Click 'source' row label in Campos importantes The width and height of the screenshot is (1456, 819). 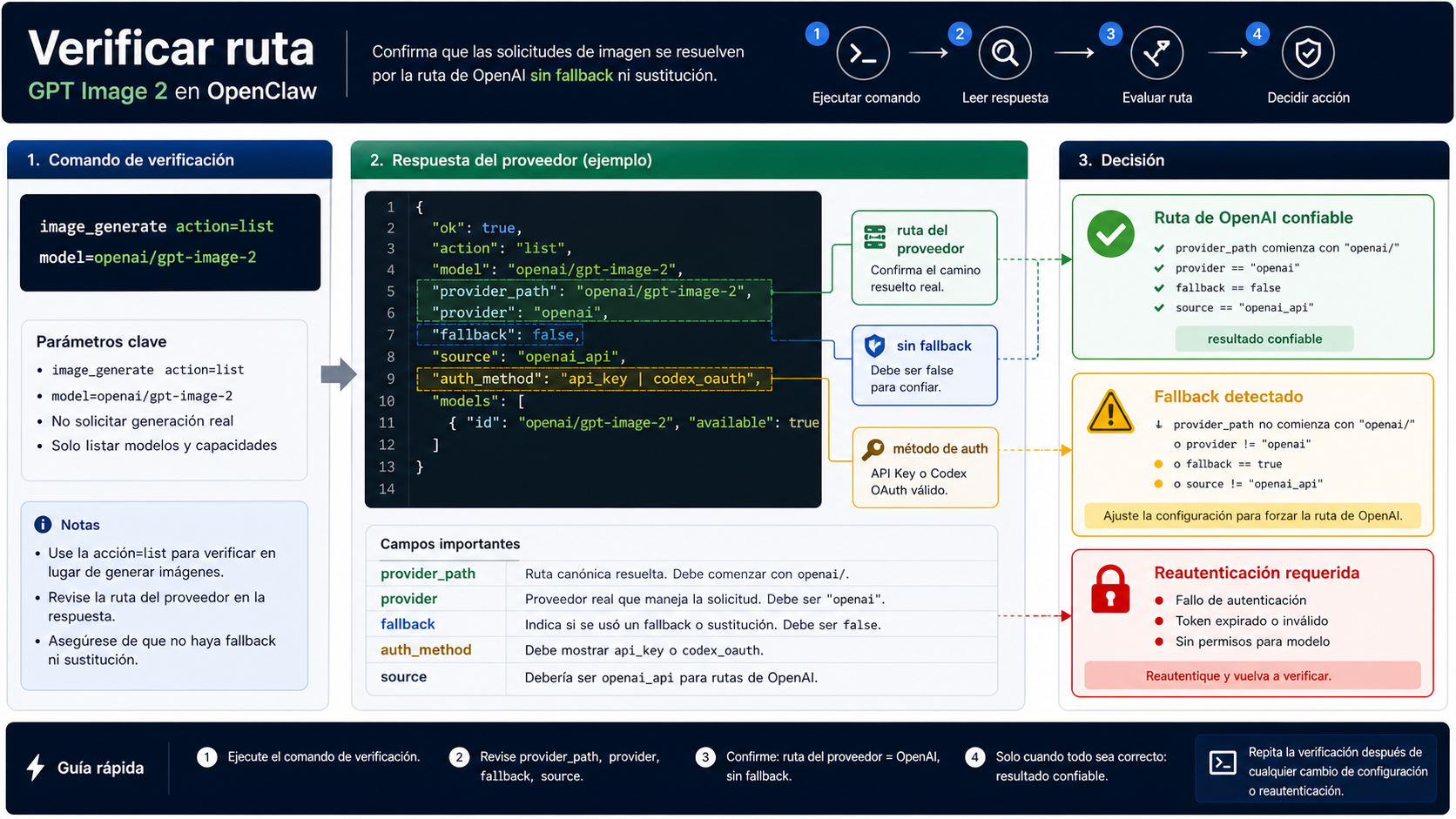403,677
